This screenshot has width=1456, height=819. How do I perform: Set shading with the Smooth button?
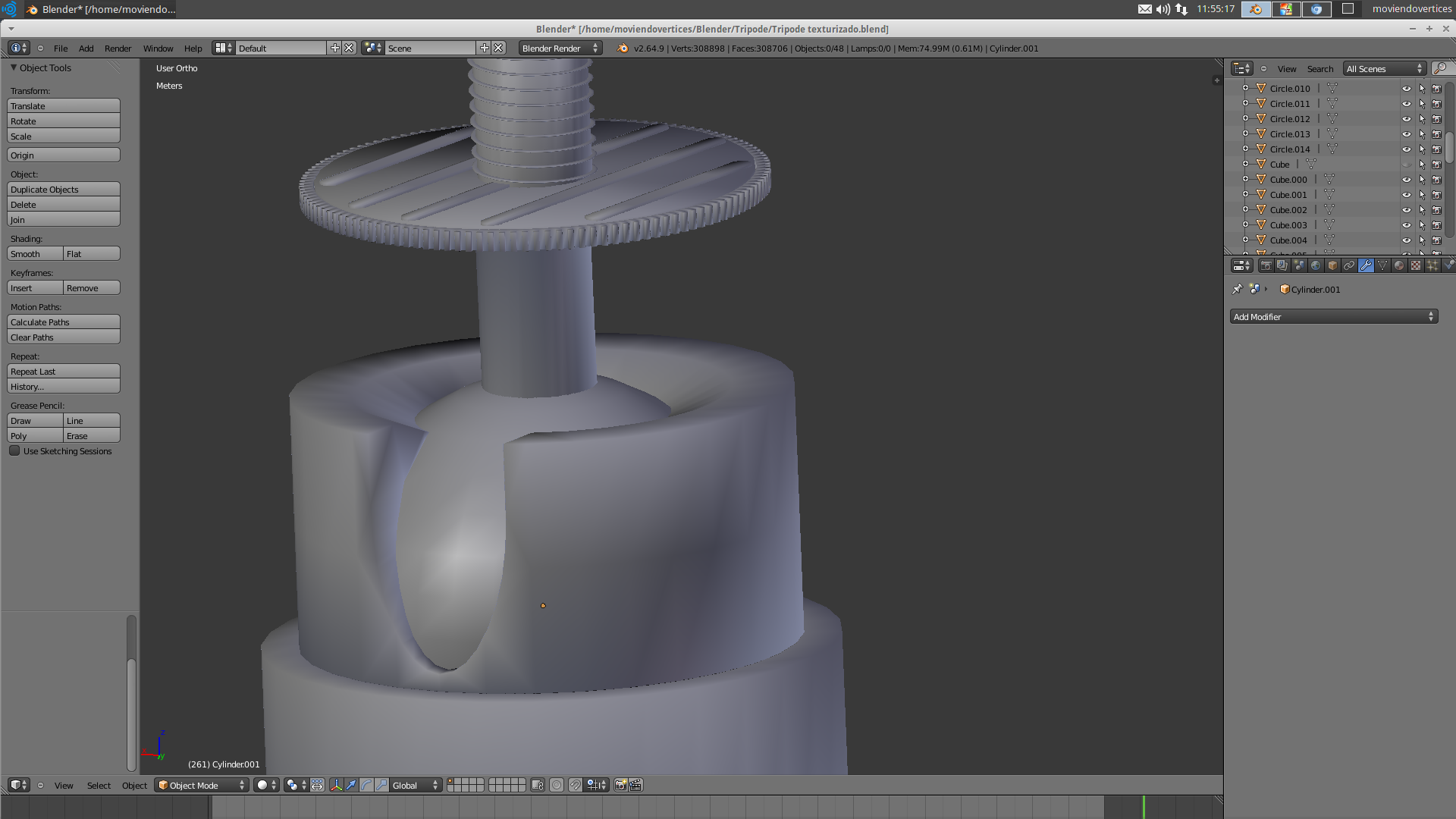35,254
